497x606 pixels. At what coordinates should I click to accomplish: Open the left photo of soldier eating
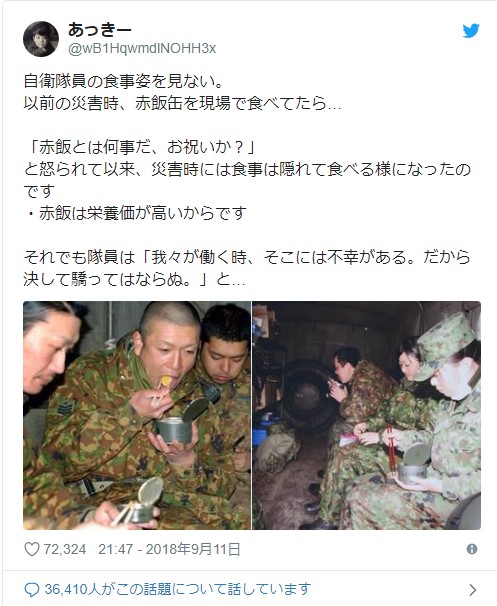[137, 415]
